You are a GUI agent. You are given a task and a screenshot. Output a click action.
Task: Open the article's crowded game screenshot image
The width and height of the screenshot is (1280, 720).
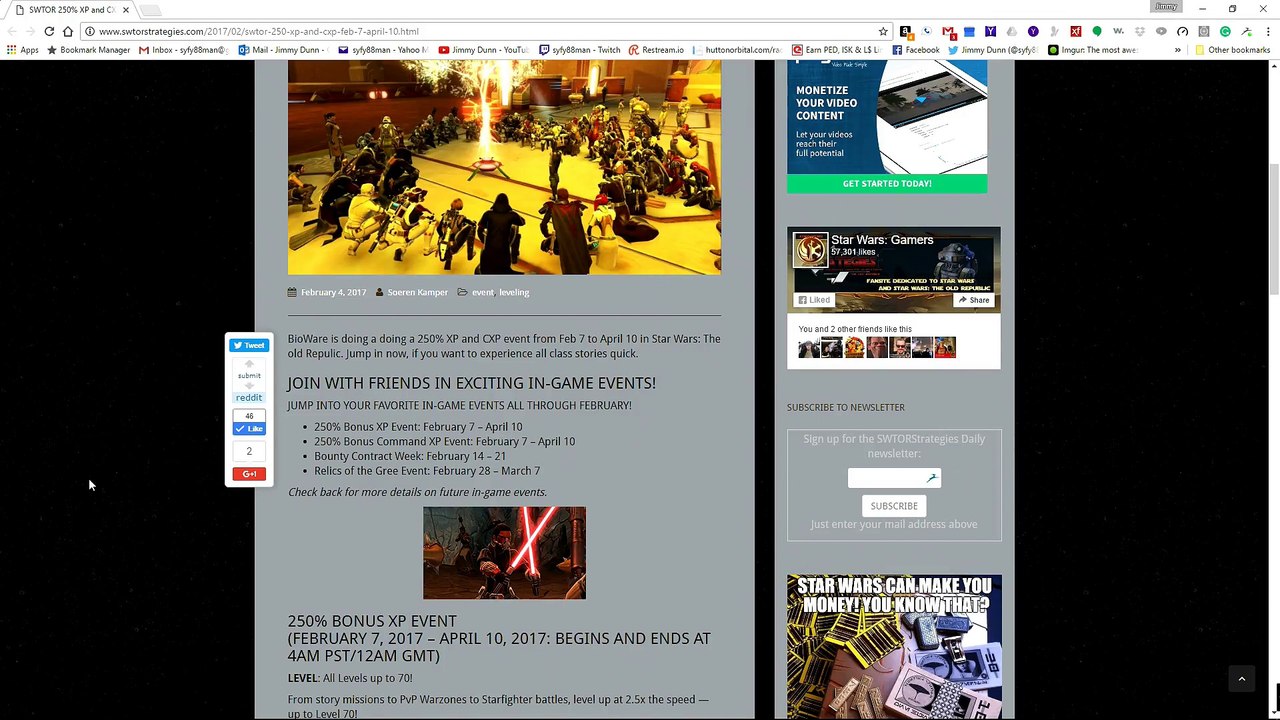[504, 167]
